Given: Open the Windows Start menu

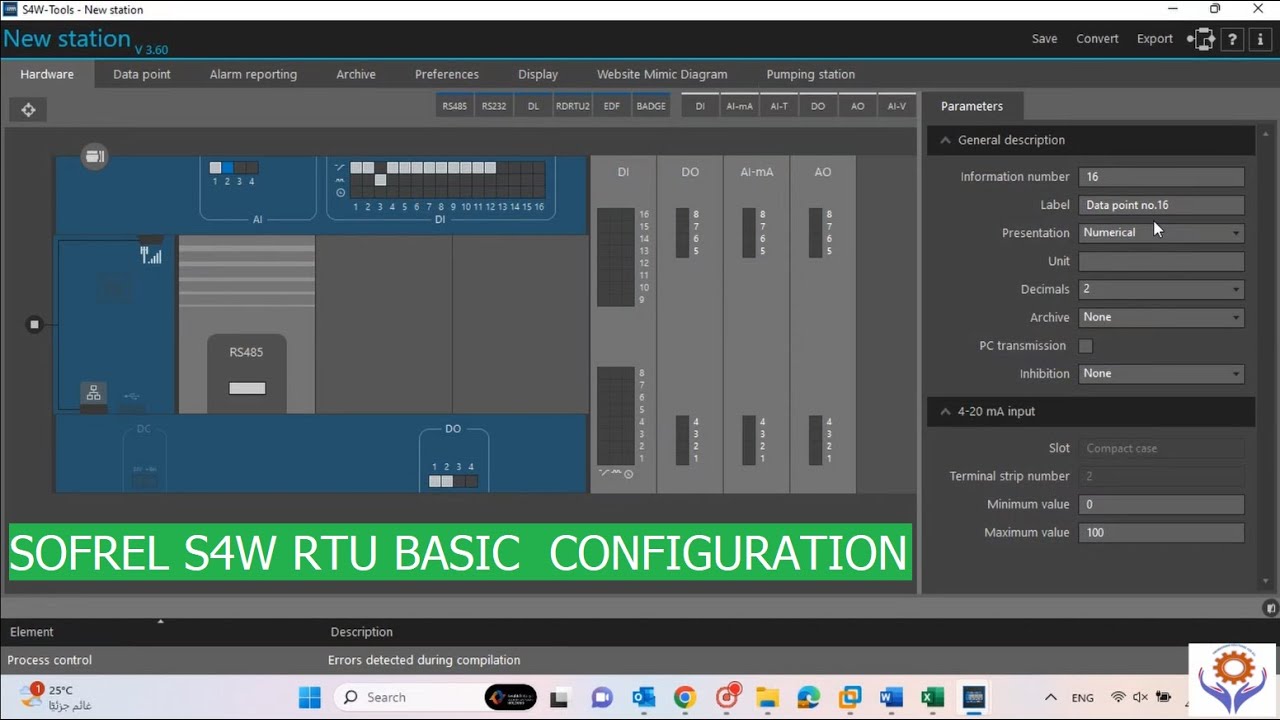Looking at the screenshot, I should [310, 697].
